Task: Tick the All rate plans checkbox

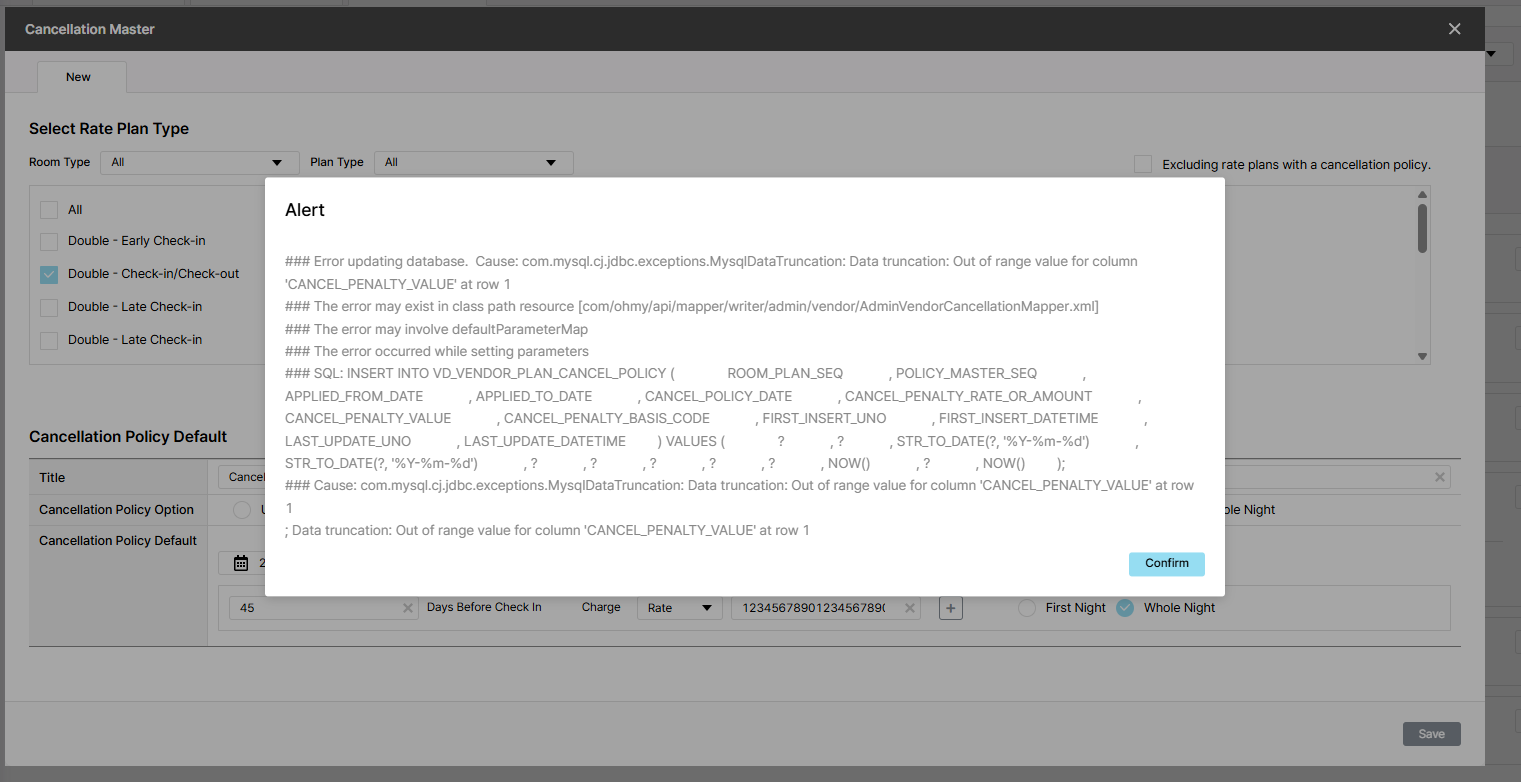Action: click(x=49, y=210)
